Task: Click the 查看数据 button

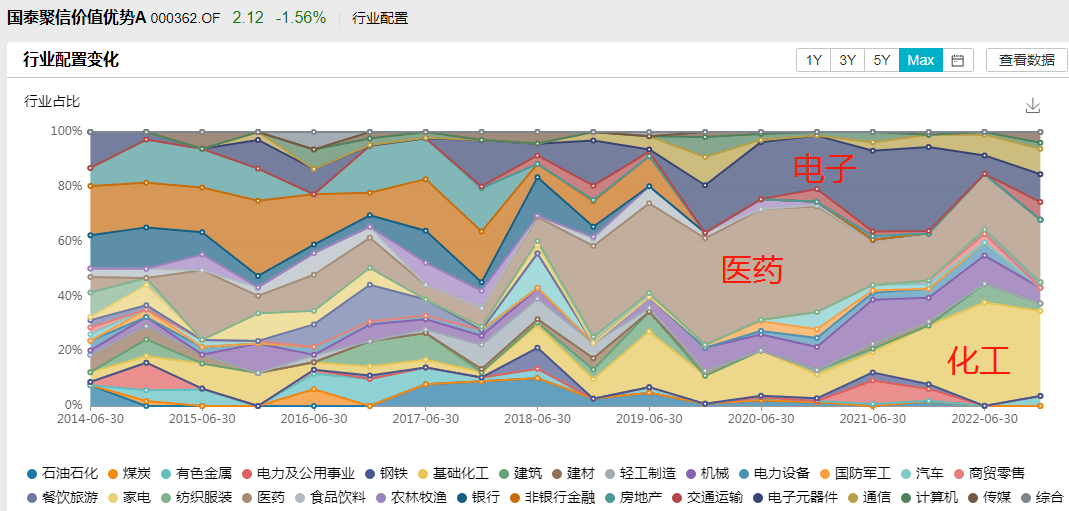Action: (1026, 60)
